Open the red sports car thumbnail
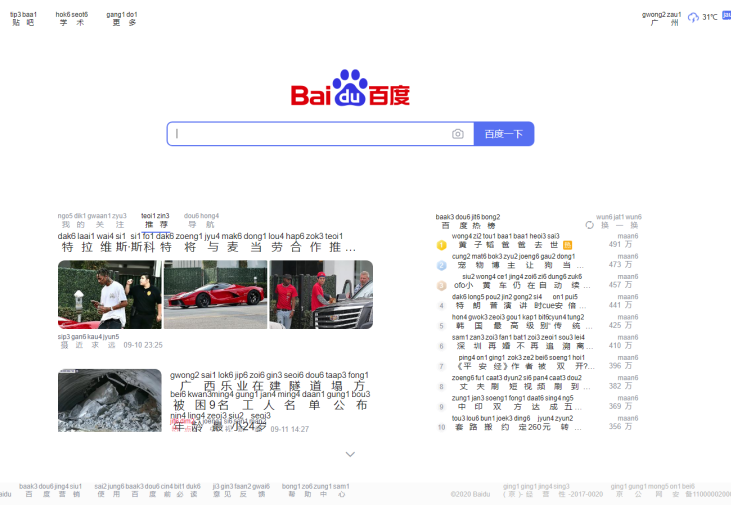 (x=215, y=295)
